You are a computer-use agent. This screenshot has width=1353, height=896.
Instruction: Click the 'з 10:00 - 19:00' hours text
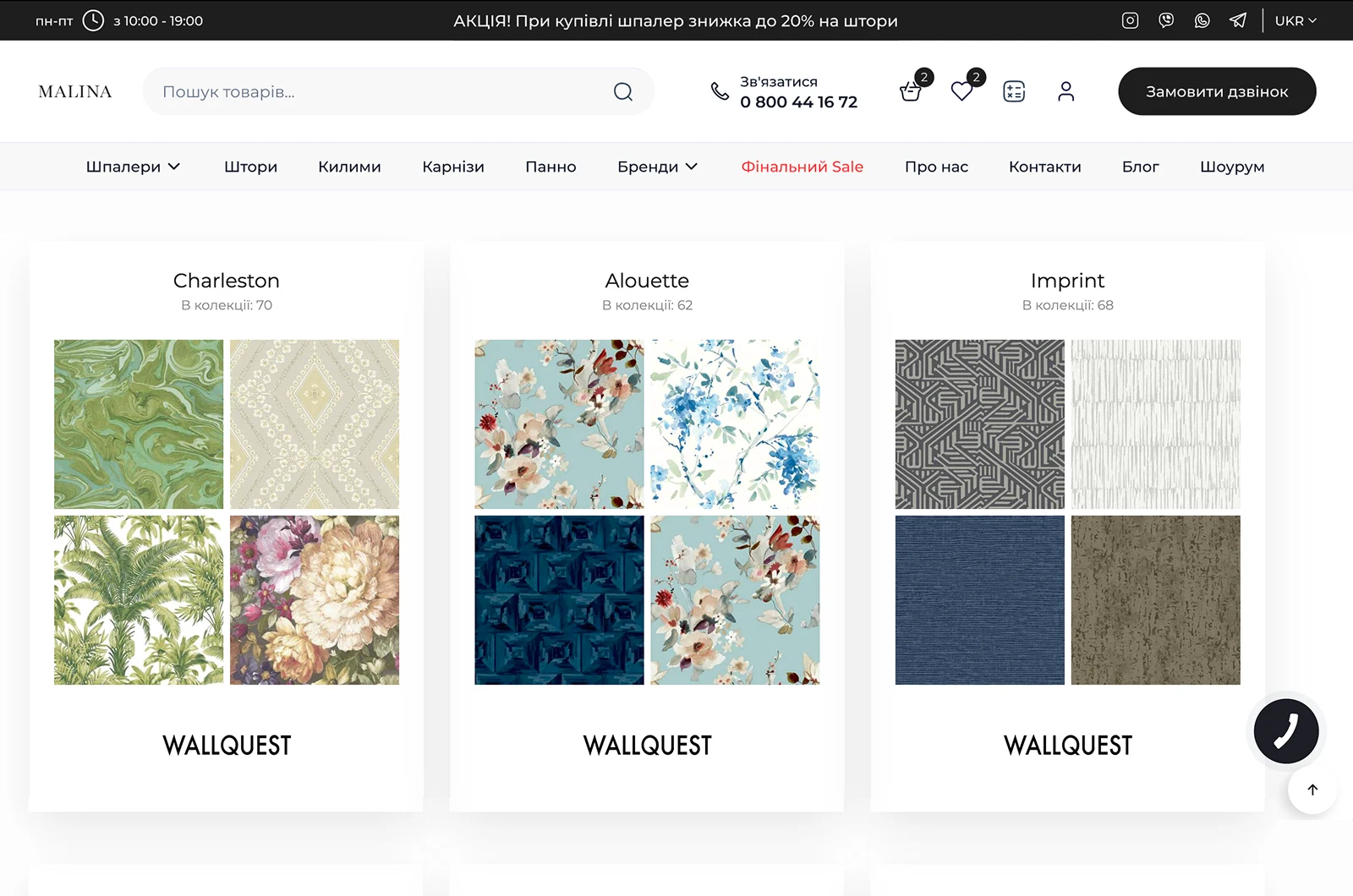pyautogui.click(x=158, y=20)
